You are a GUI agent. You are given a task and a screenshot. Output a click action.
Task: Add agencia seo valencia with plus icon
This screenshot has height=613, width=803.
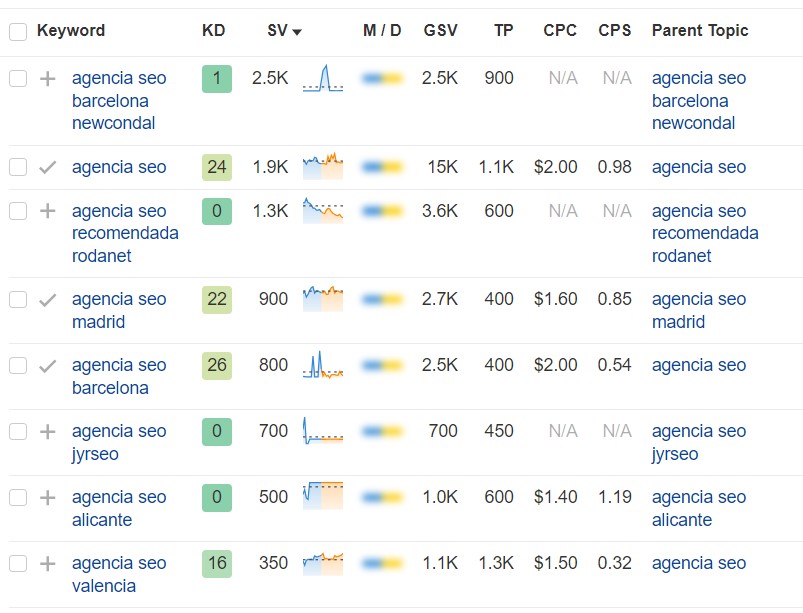[48, 564]
